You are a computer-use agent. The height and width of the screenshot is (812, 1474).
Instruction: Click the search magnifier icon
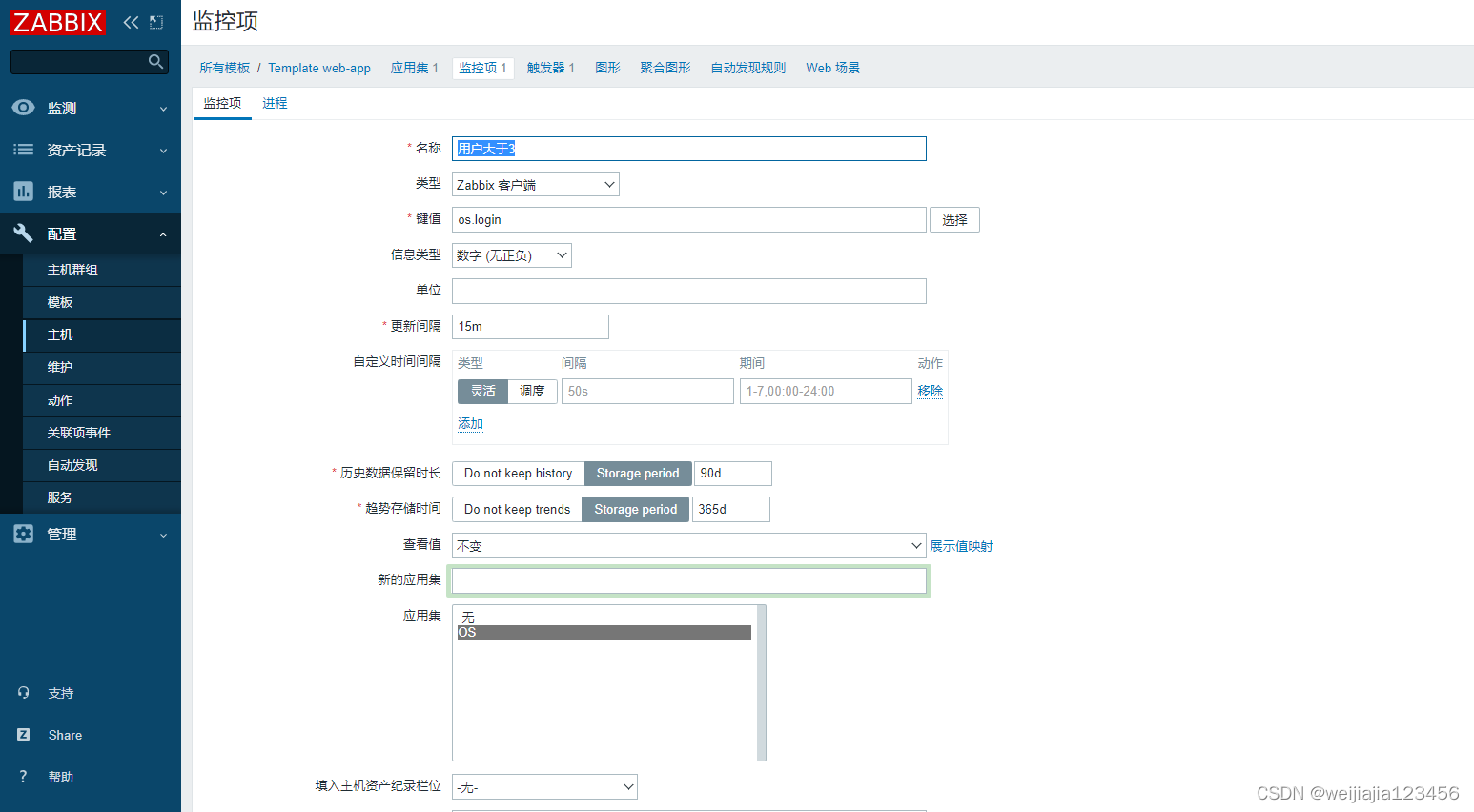(156, 62)
